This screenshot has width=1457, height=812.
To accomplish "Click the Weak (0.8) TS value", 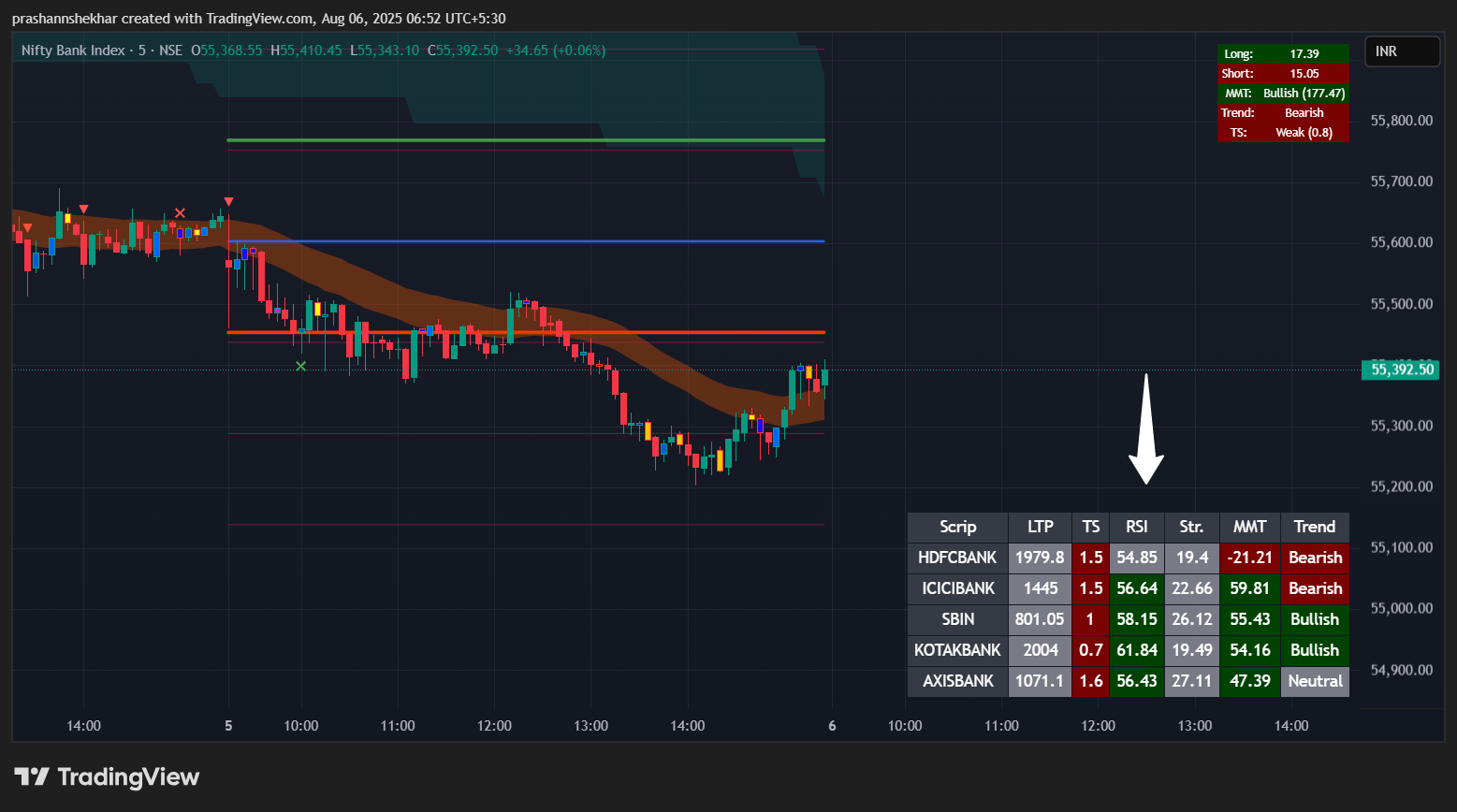I will (1303, 133).
